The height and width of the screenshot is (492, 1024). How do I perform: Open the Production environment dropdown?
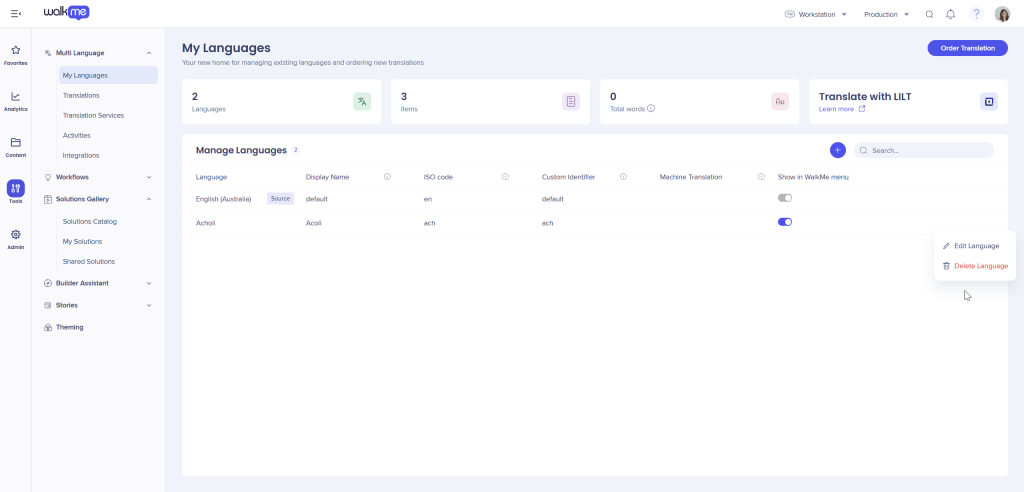coord(886,15)
